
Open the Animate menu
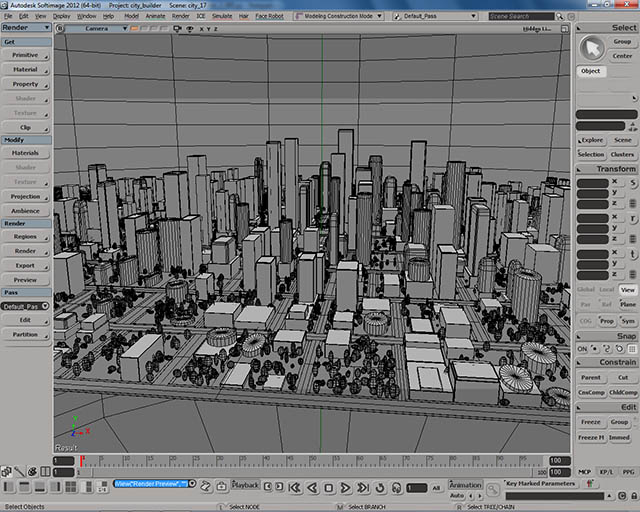pyautogui.click(x=155, y=16)
